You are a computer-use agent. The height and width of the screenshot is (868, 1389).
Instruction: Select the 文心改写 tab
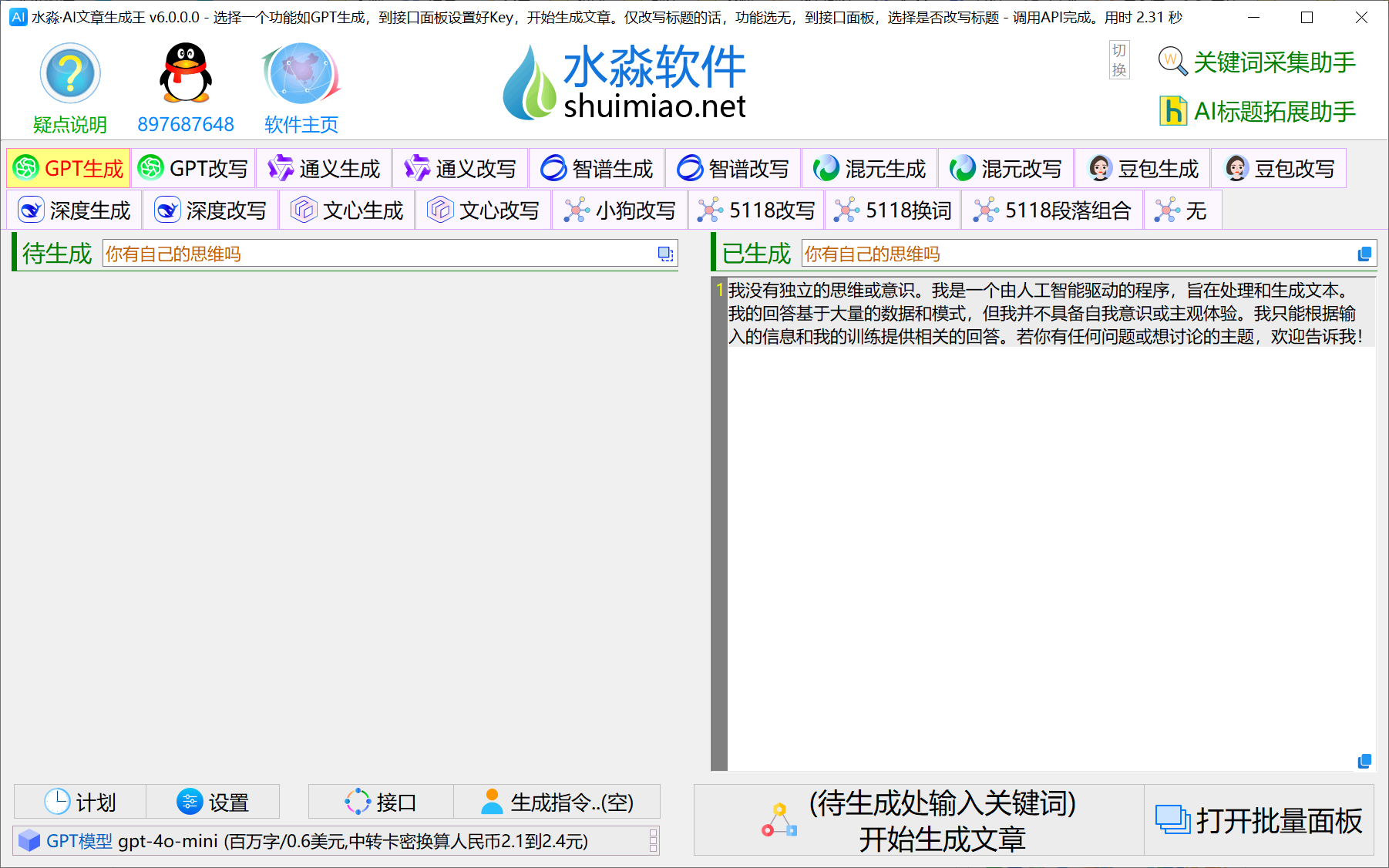(x=483, y=210)
